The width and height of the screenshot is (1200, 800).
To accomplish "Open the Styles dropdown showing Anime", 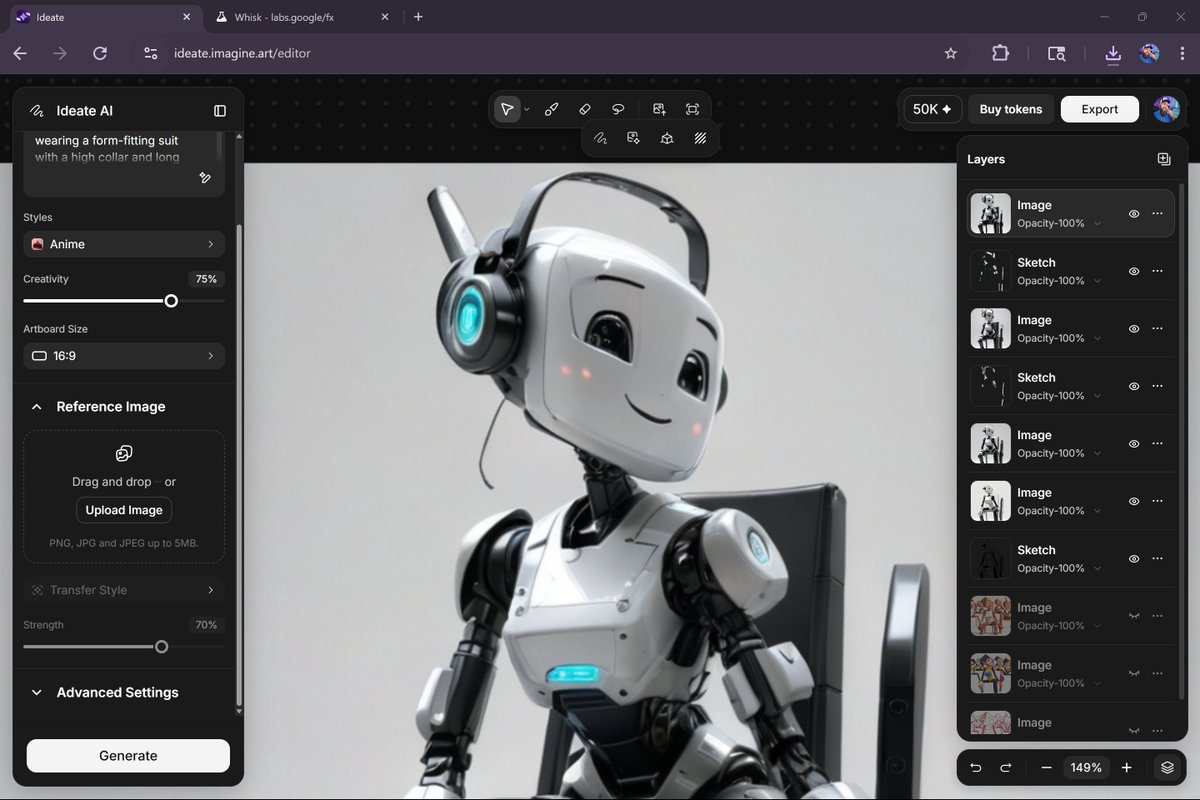I will point(123,243).
